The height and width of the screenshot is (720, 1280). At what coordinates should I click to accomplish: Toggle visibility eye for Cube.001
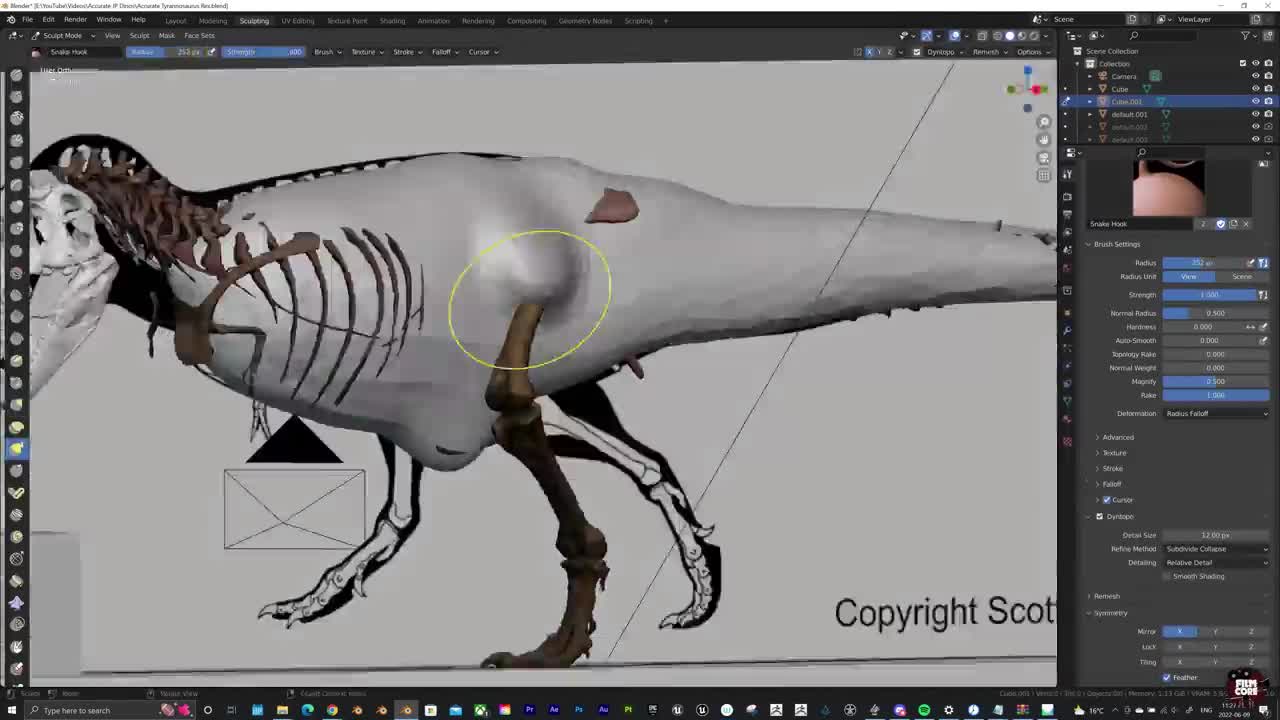tap(1256, 101)
